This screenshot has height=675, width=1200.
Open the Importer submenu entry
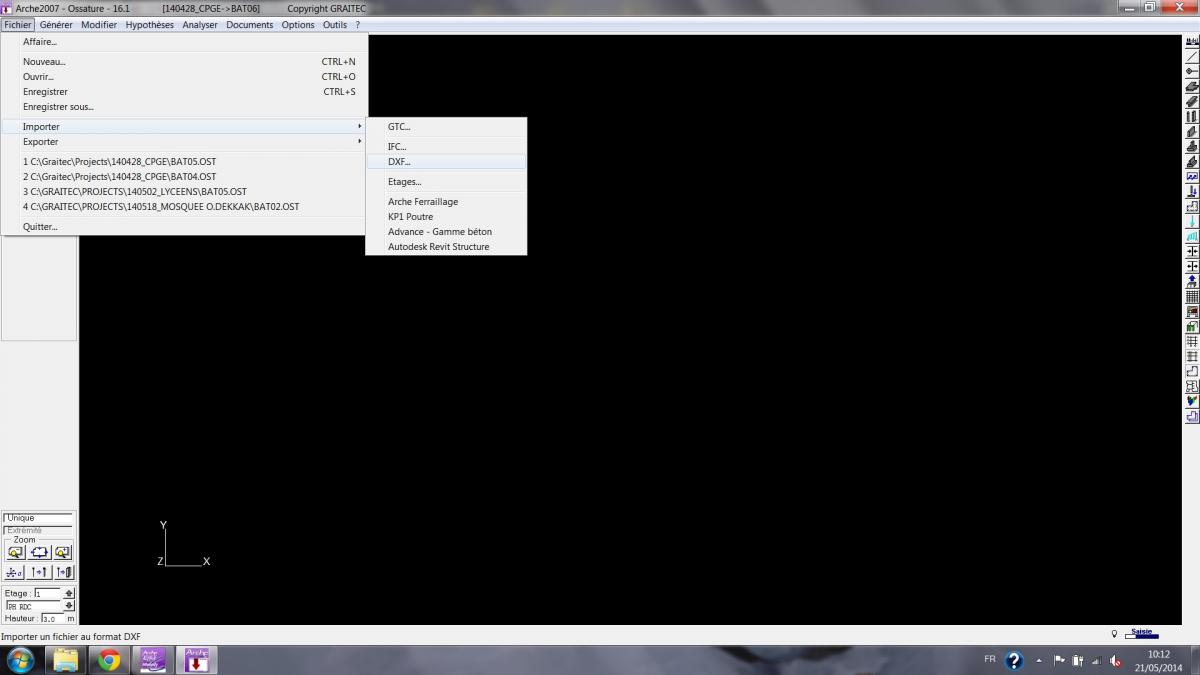(185, 127)
